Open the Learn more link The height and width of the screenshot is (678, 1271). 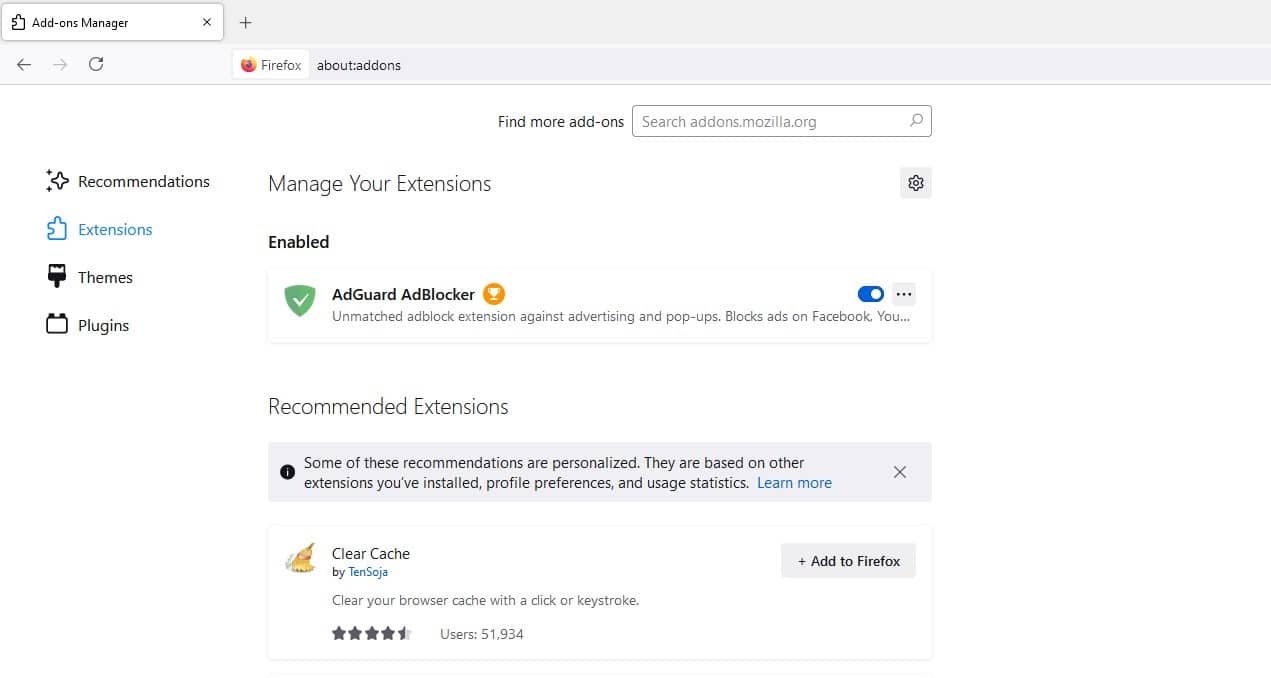[x=793, y=482]
